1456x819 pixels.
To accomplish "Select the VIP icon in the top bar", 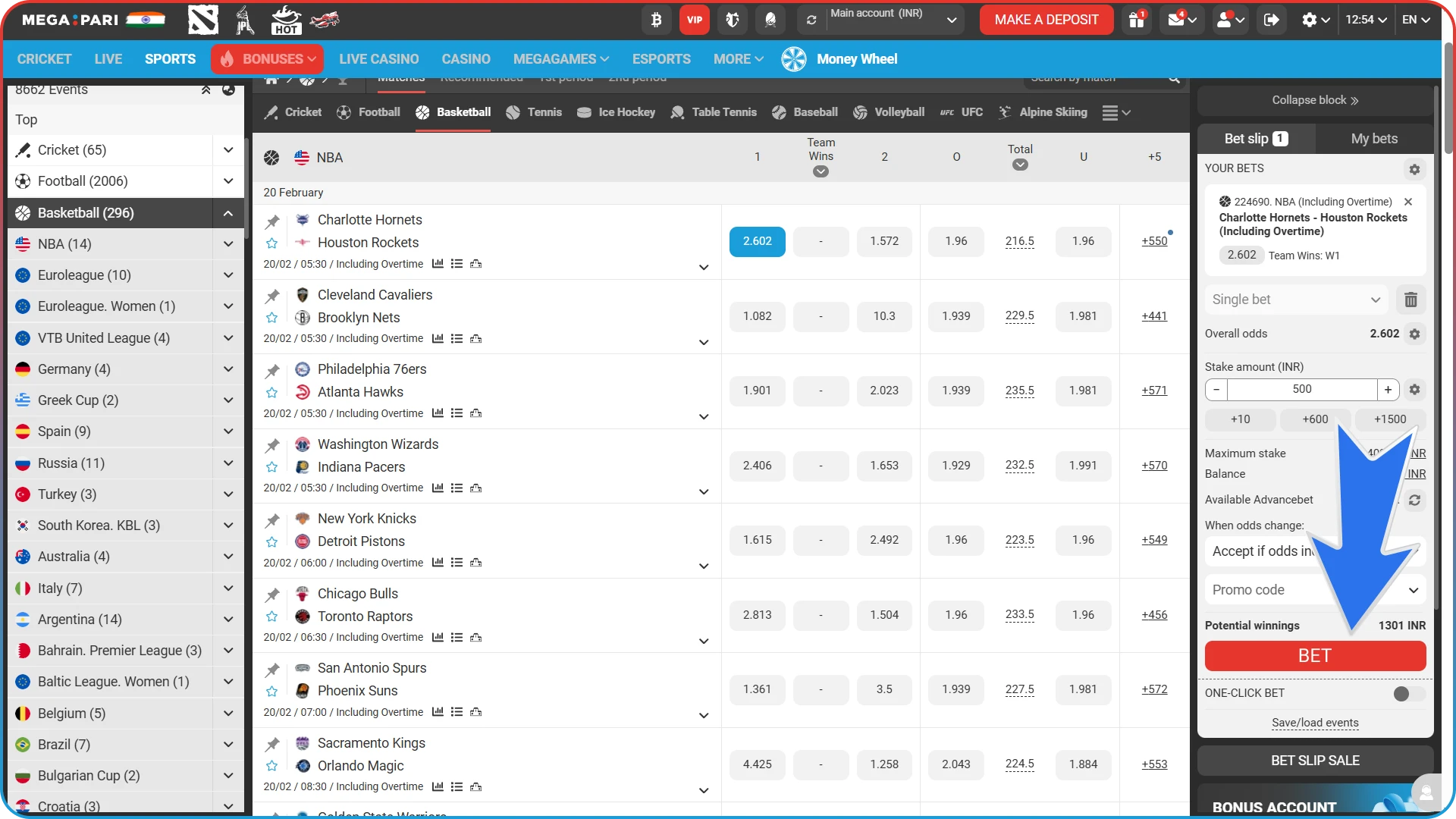I will [x=693, y=20].
